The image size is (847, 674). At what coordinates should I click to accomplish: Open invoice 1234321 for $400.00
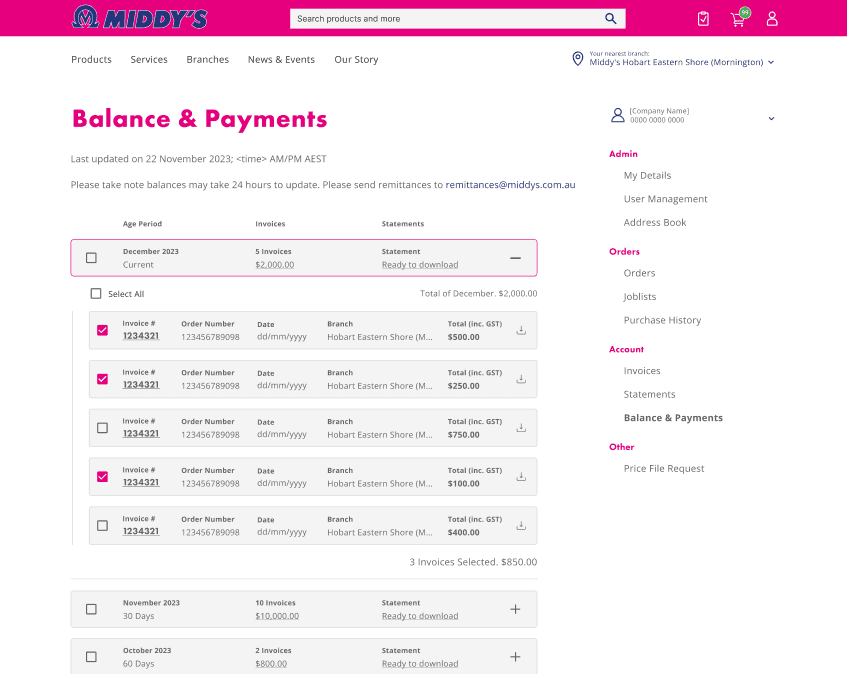pyautogui.click(x=141, y=531)
